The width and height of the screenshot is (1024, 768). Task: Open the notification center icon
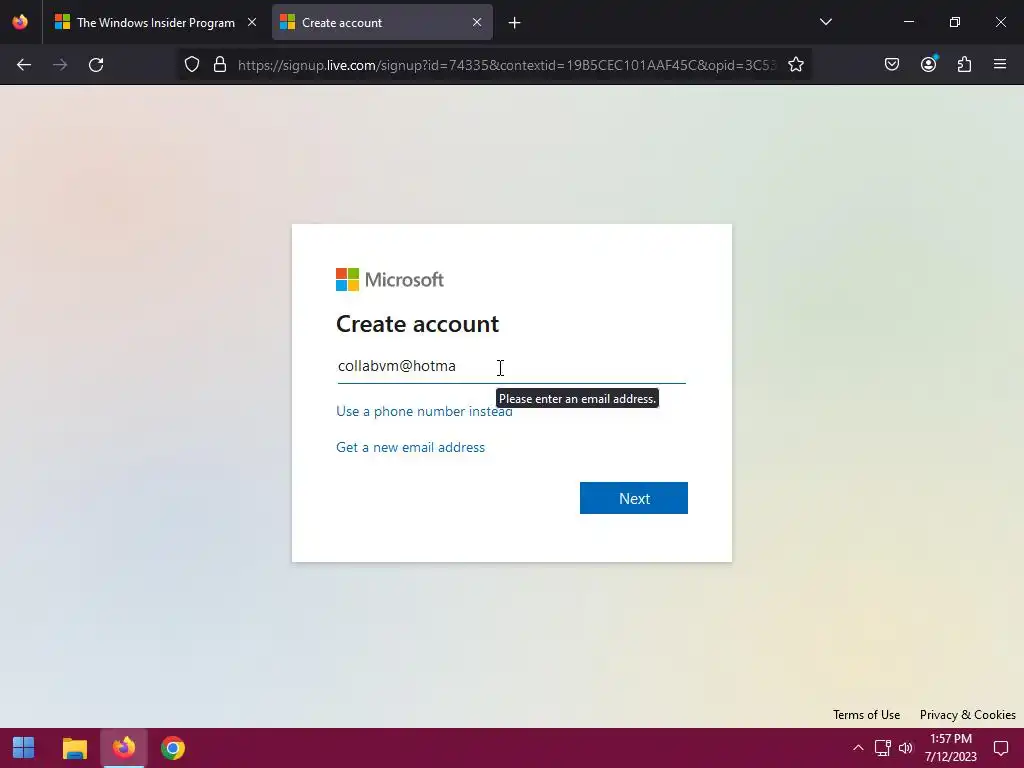tap(1000, 748)
